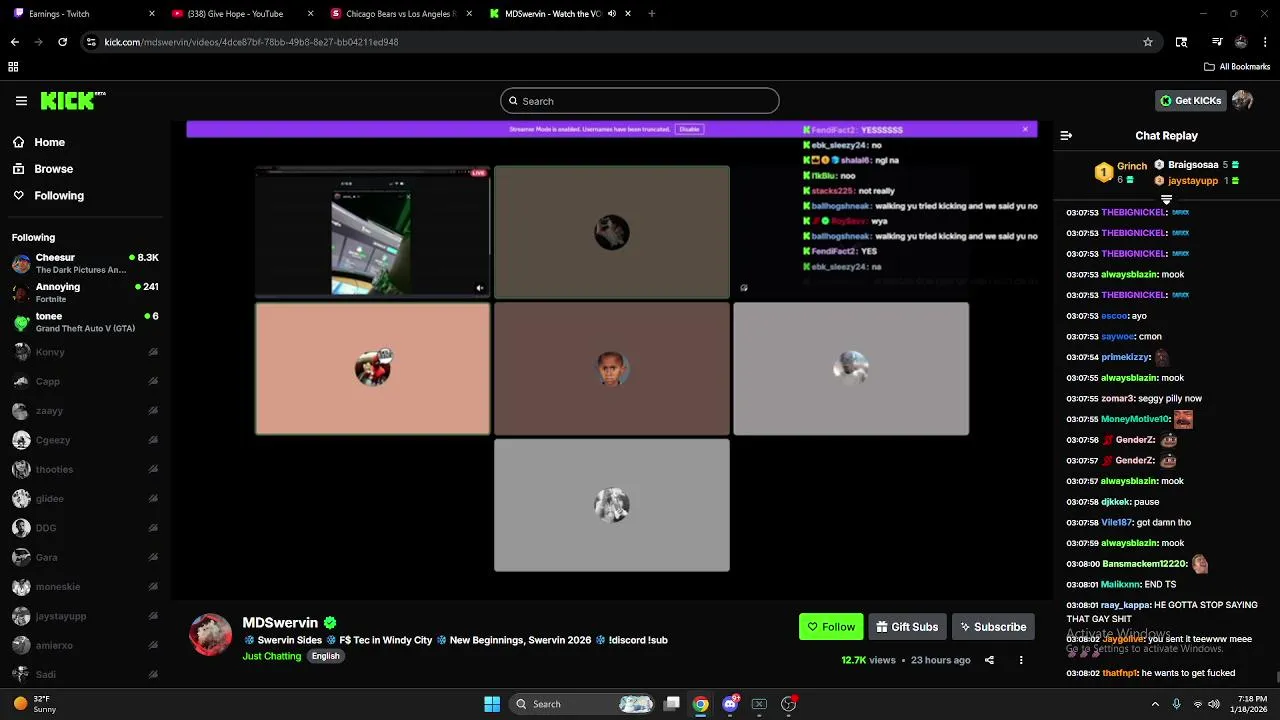Click the pink call participant tile
Viewport: 1280px width, 720px height.
(372, 369)
